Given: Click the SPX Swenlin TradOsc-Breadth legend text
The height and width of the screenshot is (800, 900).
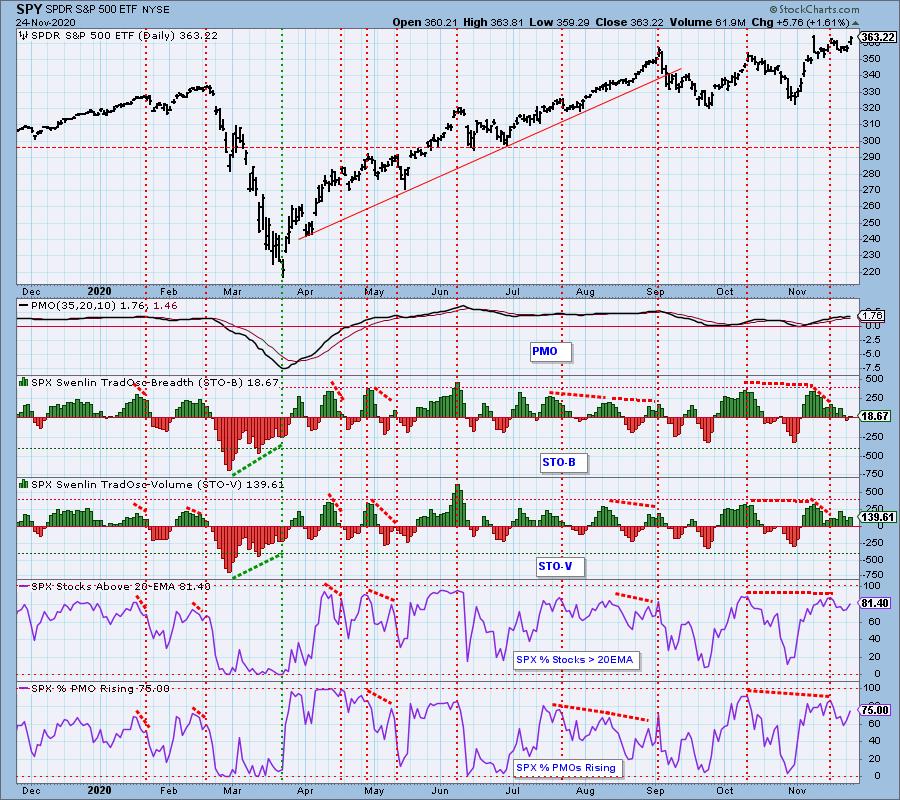Looking at the screenshot, I should (156, 382).
